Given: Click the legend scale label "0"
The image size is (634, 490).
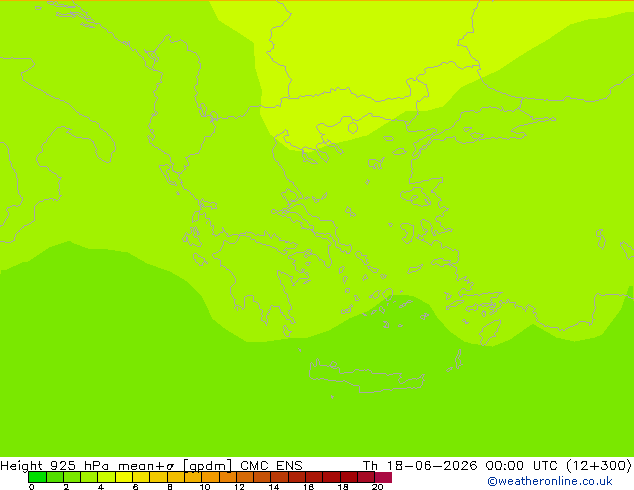Looking at the screenshot, I should (32, 487).
